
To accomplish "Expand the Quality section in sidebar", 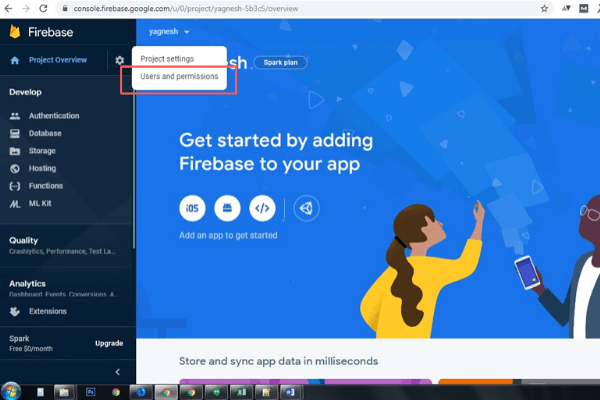I will coord(24,240).
